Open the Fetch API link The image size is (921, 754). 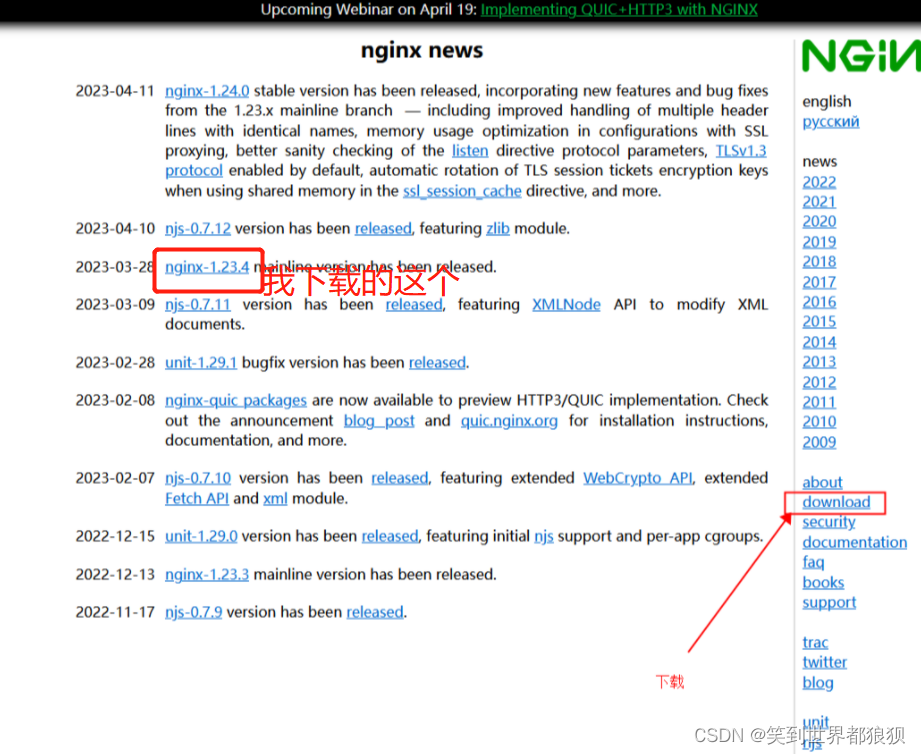pyautogui.click(x=197, y=499)
